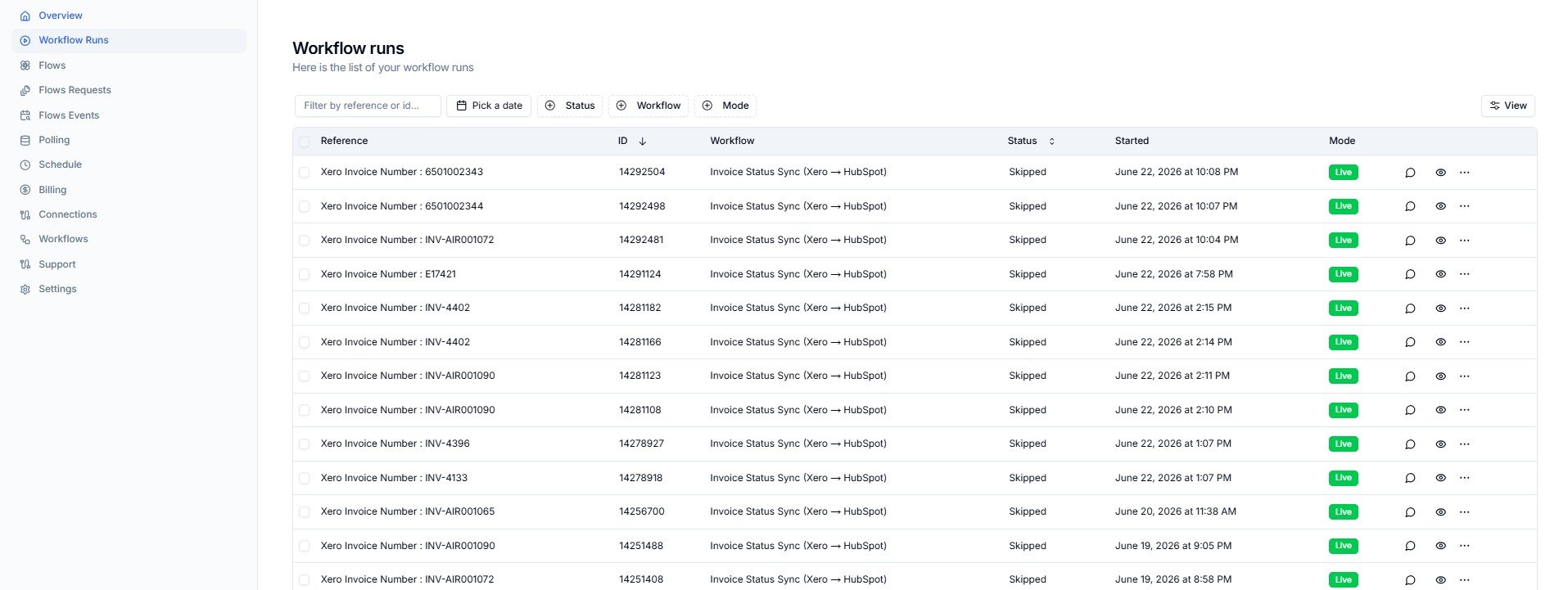Viewport: 1568px width, 590px height.
Task: Open comment icon for run 14281182
Action: 1410,309
